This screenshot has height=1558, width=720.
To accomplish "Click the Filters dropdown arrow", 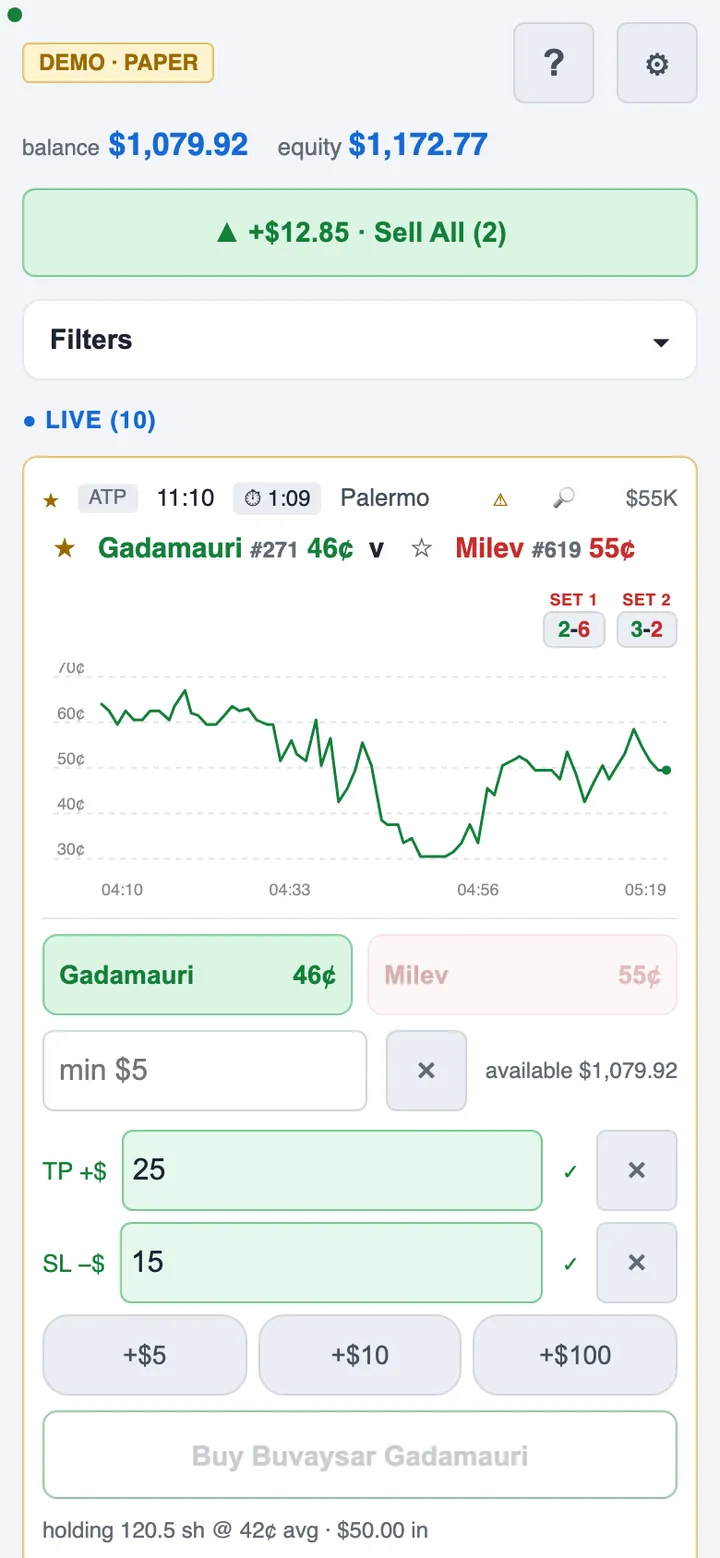I will click(660, 342).
